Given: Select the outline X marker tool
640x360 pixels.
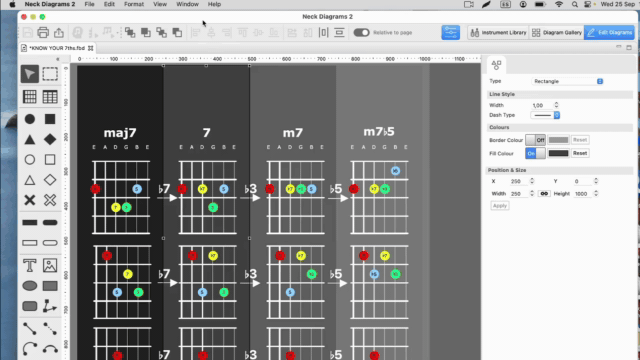Looking at the screenshot, I should tap(50, 200).
